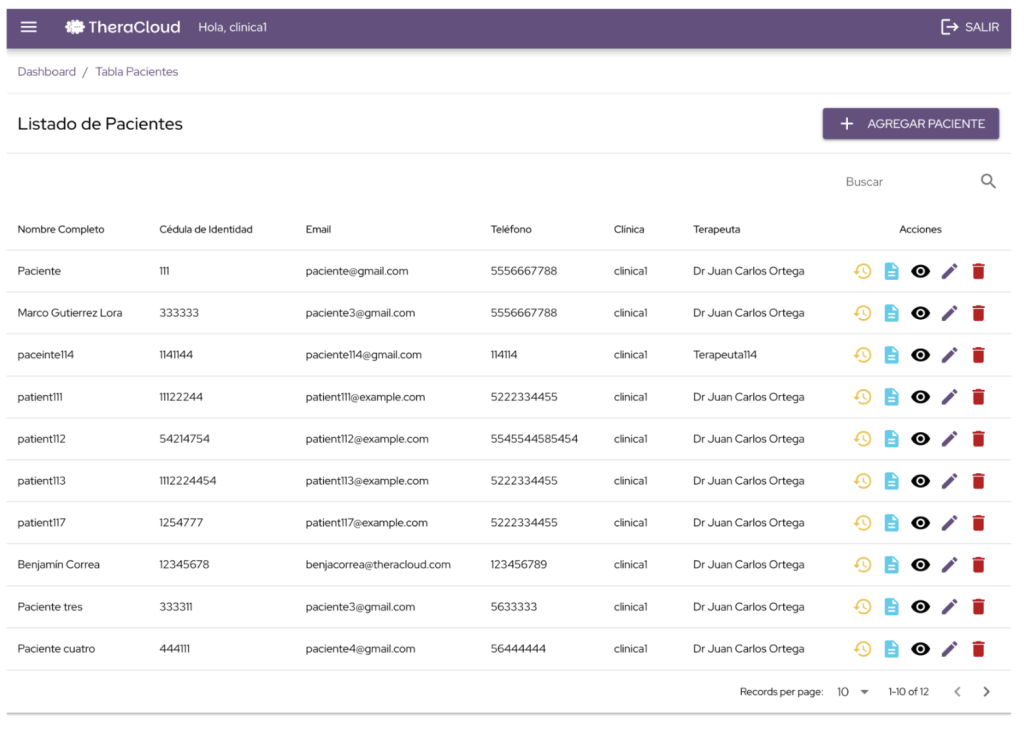1024x729 pixels.
Task: Show details of first Paciente row
Action: (920, 271)
